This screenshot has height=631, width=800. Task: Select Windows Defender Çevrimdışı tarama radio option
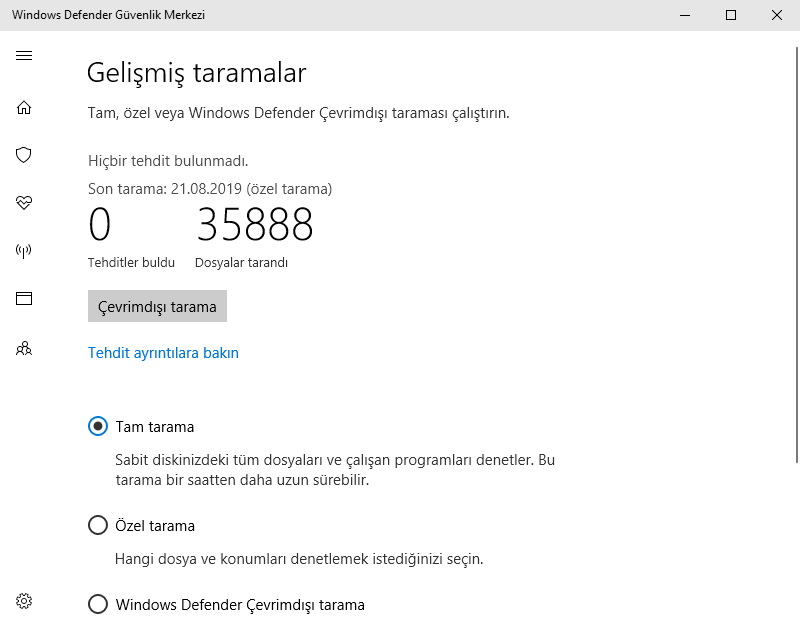pyautogui.click(x=98, y=604)
